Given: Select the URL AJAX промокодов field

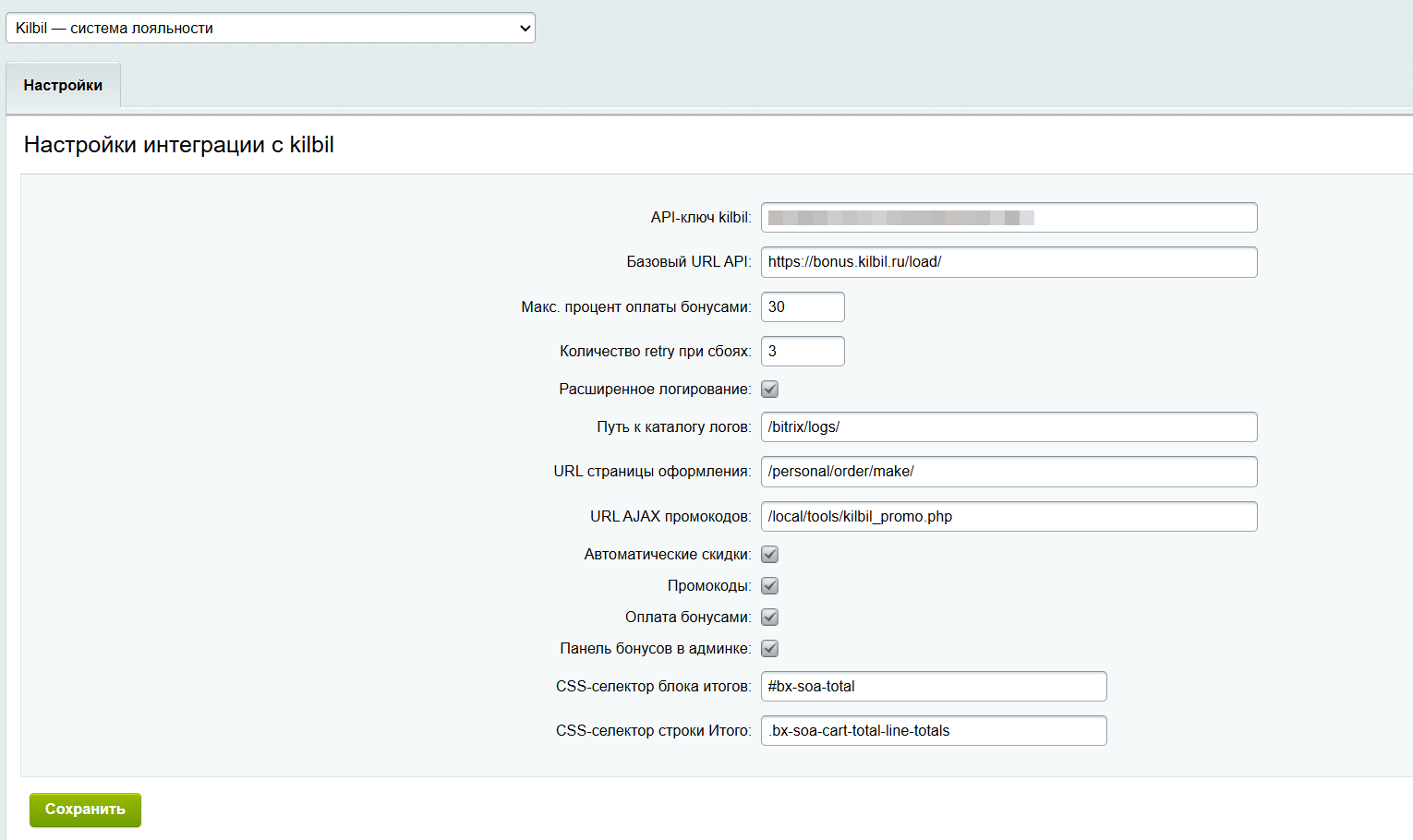Looking at the screenshot, I should tap(1009, 517).
